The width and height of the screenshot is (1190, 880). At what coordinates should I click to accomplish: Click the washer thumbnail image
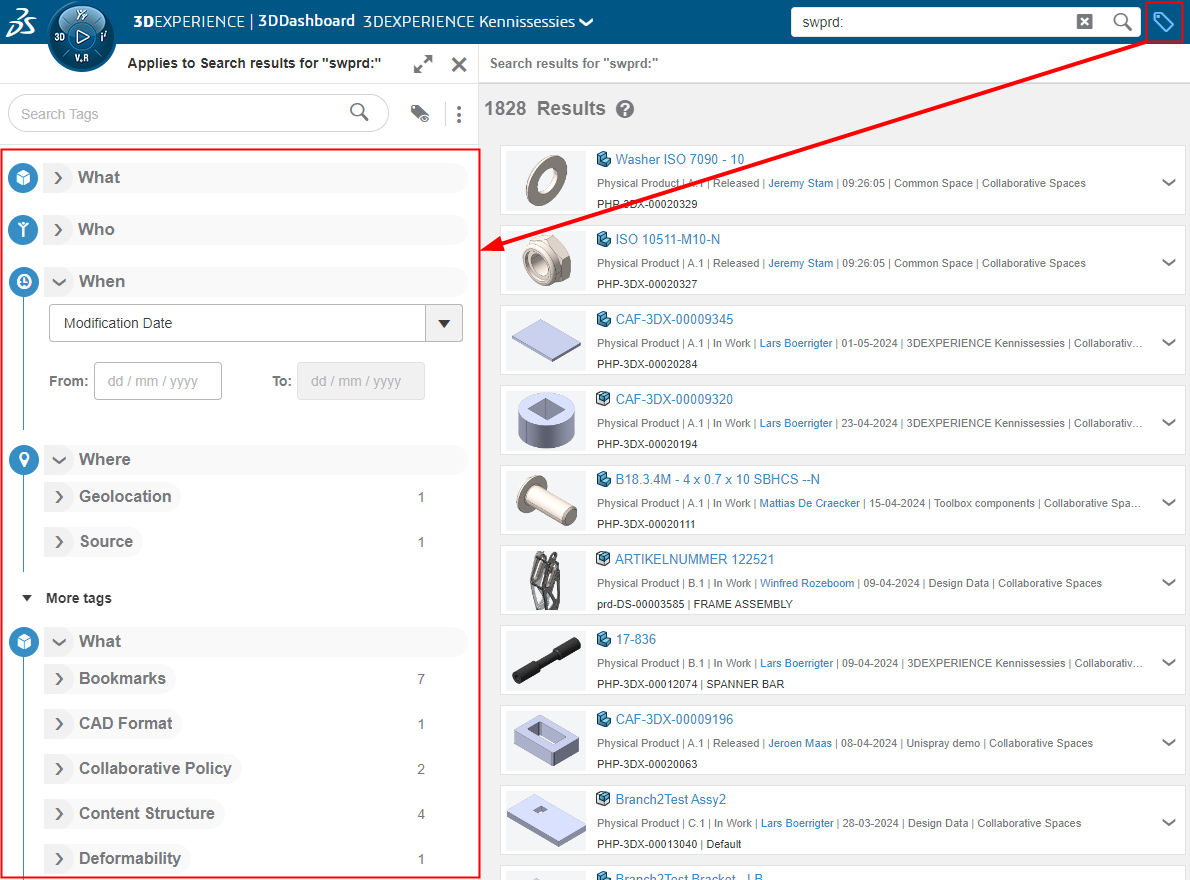click(x=546, y=181)
